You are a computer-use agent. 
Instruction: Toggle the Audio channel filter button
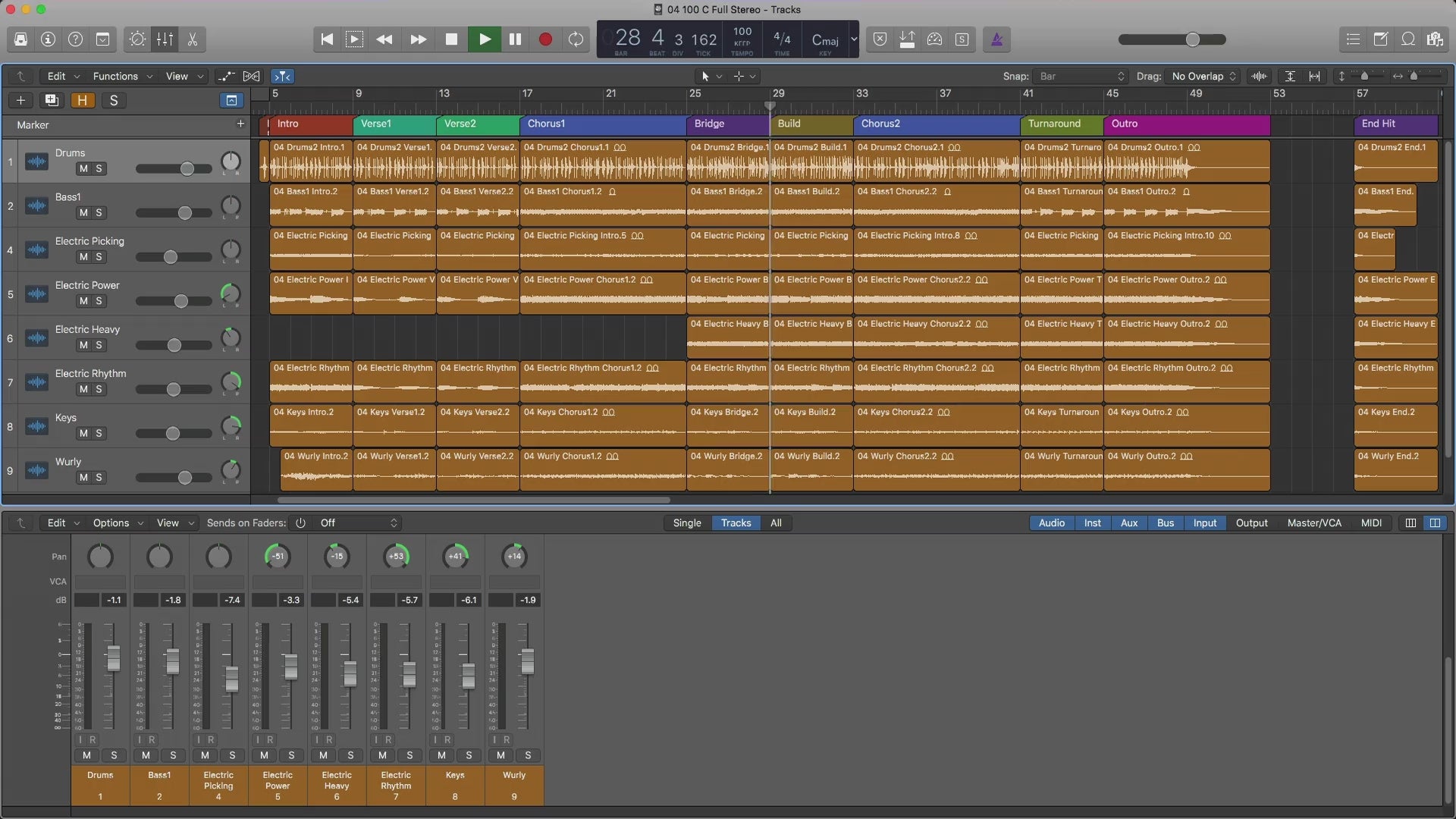(x=1051, y=522)
